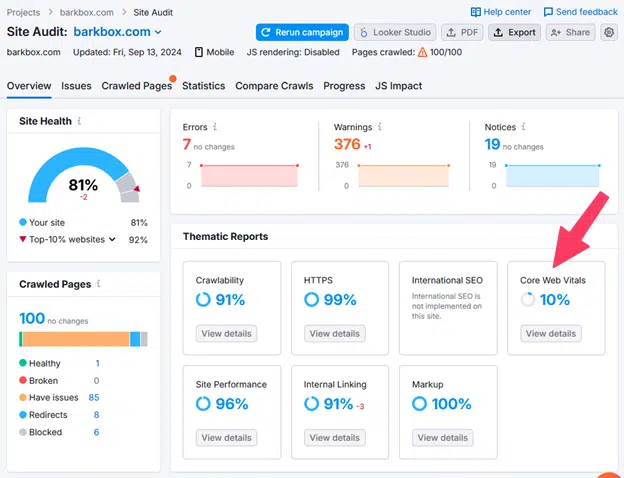This screenshot has height=478, width=624.
Task: Switch to the Issues tab
Action: coord(76,86)
